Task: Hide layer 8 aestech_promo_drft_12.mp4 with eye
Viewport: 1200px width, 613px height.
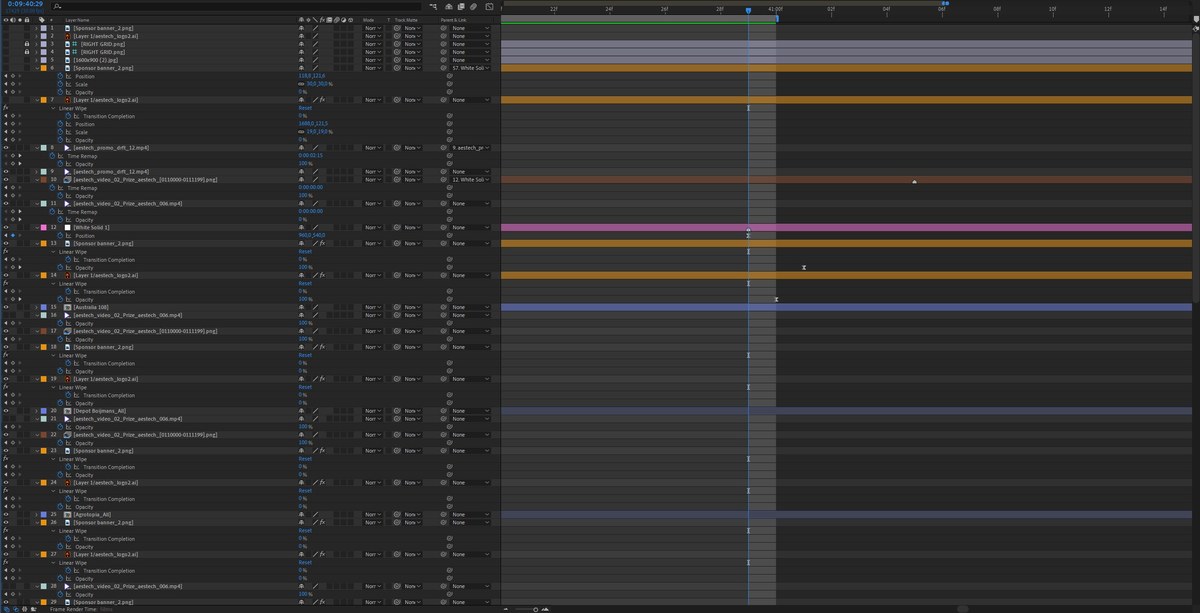Action: (x=6, y=148)
